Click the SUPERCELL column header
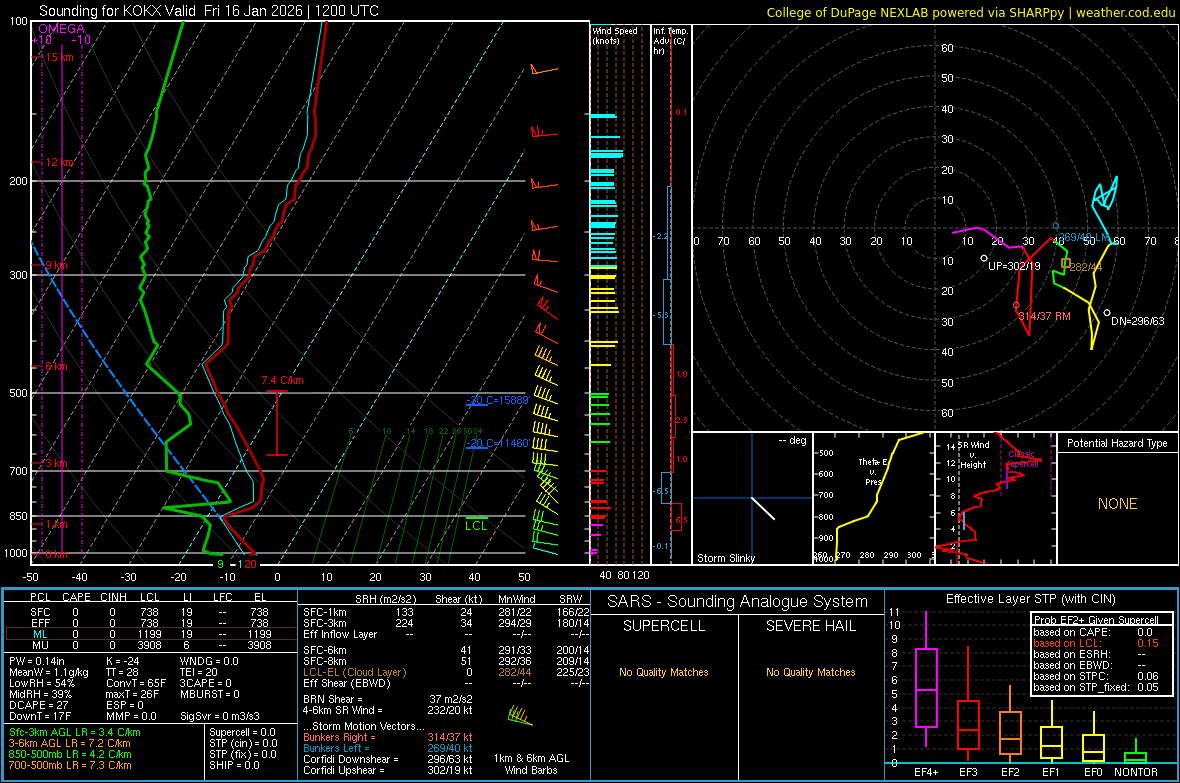The width and height of the screenshot is (1180, 783). click(664, 626)
